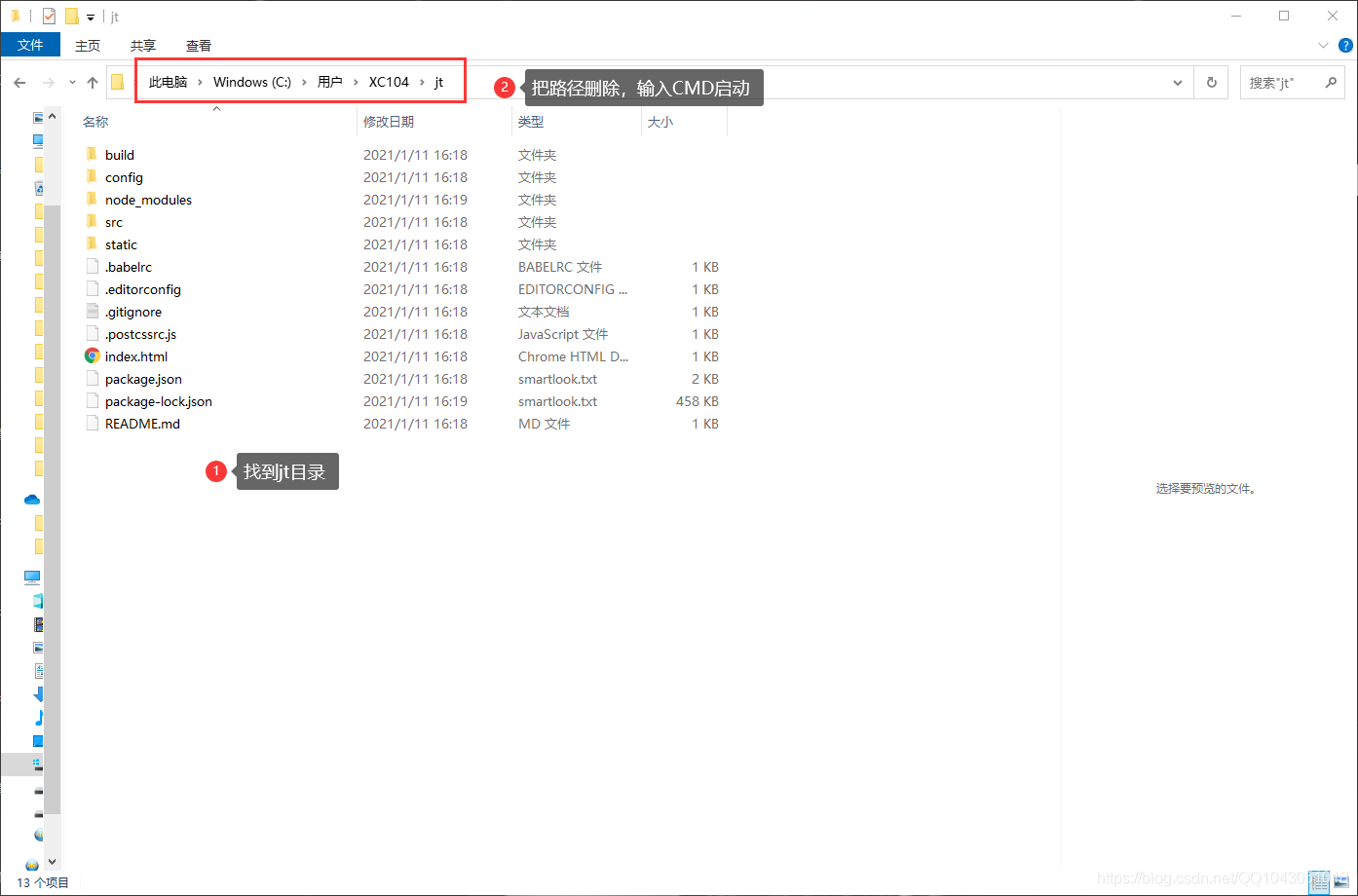Select the node_modules folder icon
This screenshot has height=896, width=1358.
92,199
